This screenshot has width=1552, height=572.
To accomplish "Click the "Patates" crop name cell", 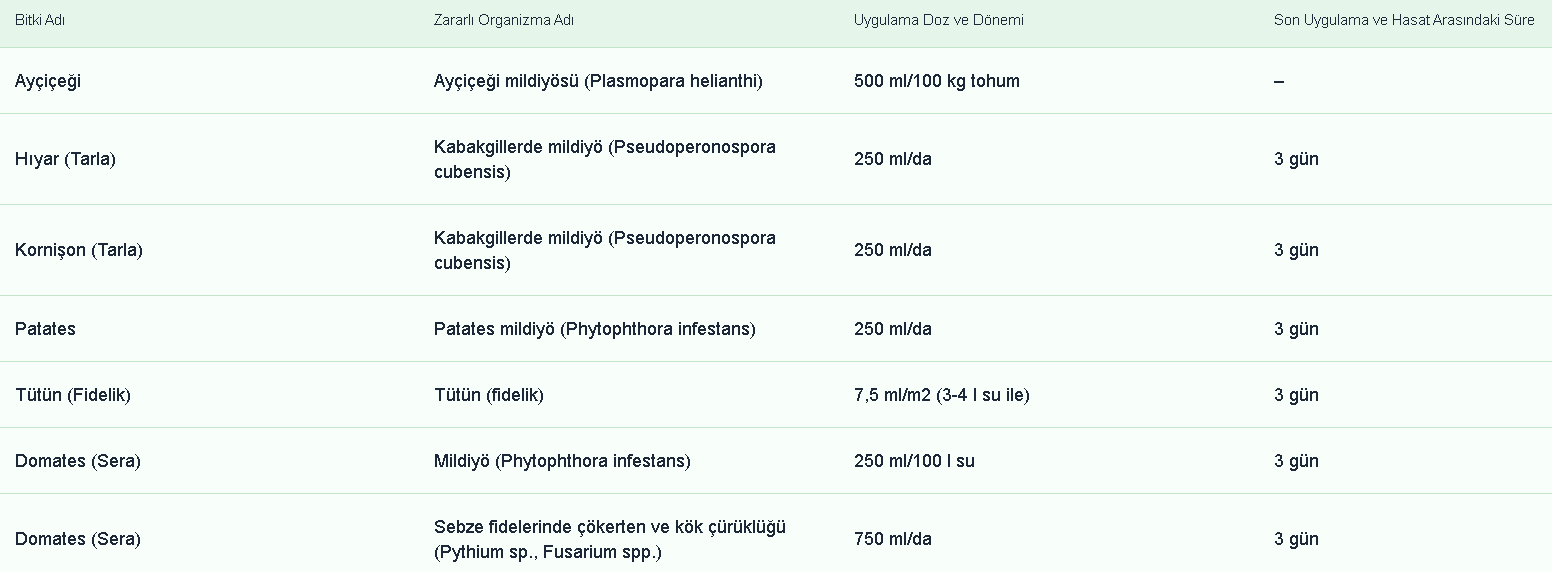I will 45,329.
